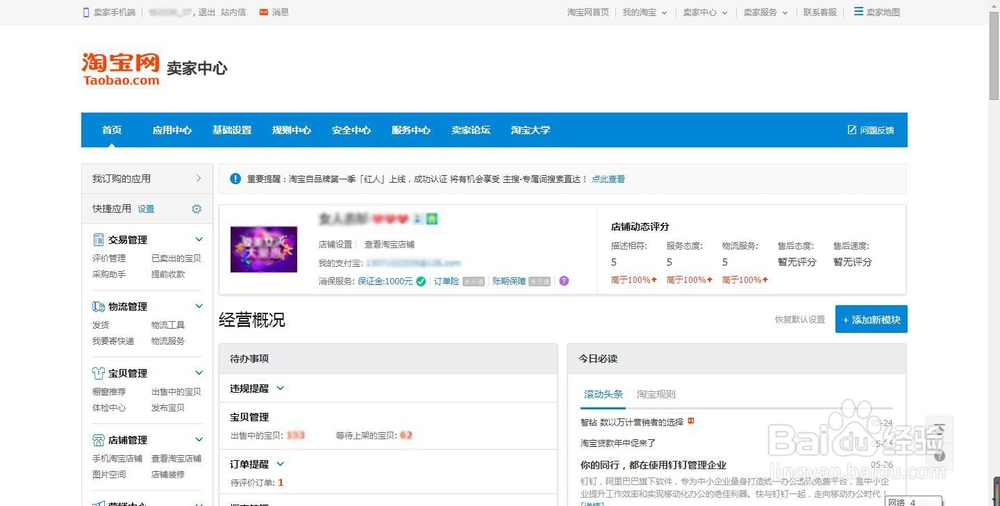Open 评价管理 in sidebar
This screenshot has width=1000, height=506.
coord(109,258)
